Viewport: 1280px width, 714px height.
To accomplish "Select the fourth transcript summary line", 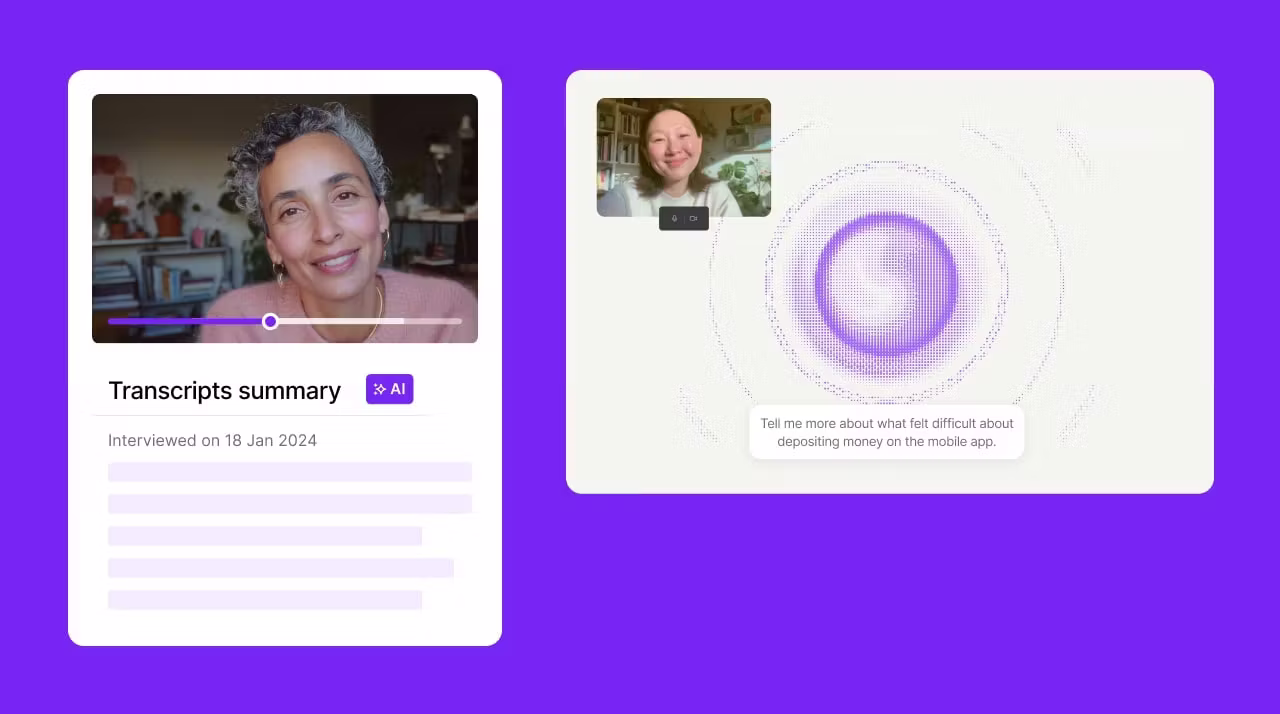I will coord(281,568).
